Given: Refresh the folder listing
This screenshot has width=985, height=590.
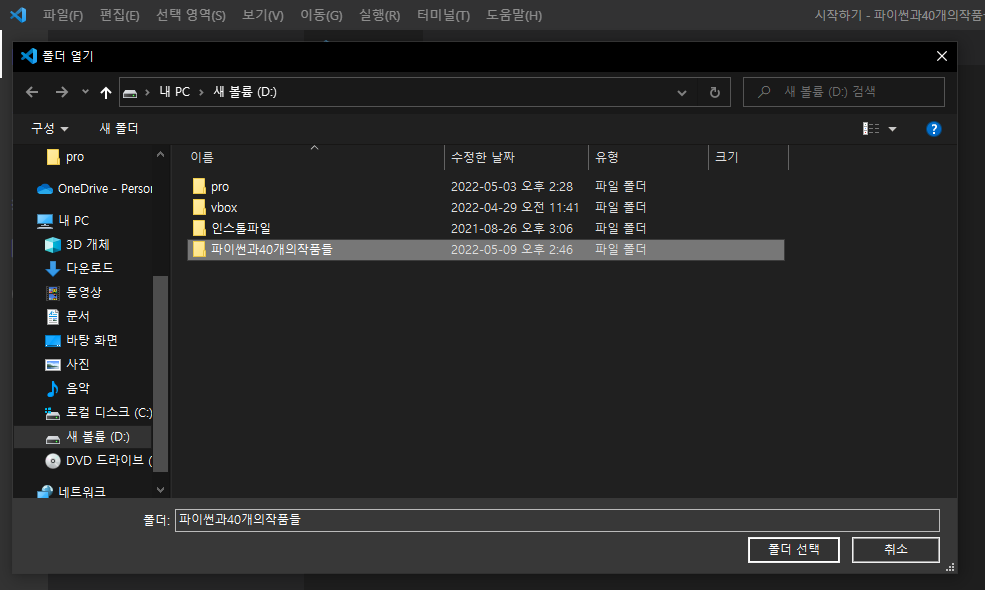Looking at the screenshot, I should click(x=714, y=92).
